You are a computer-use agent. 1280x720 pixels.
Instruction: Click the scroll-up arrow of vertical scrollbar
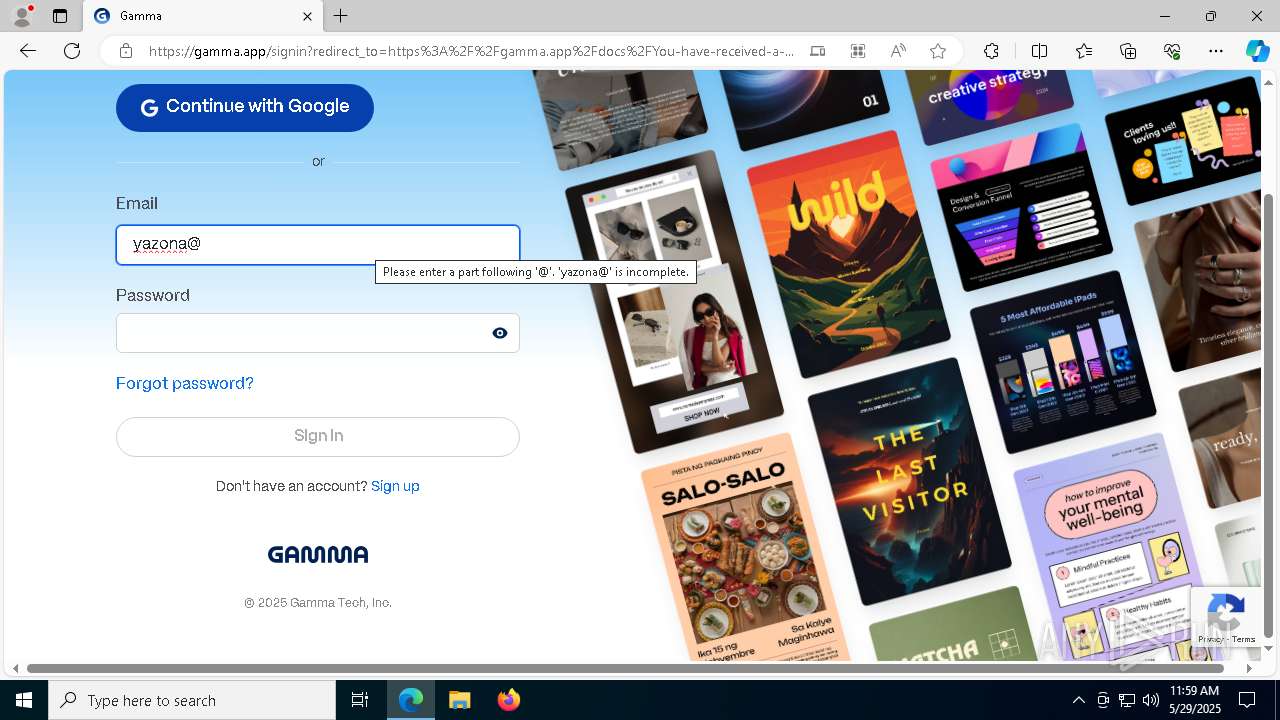point(1269,82)
